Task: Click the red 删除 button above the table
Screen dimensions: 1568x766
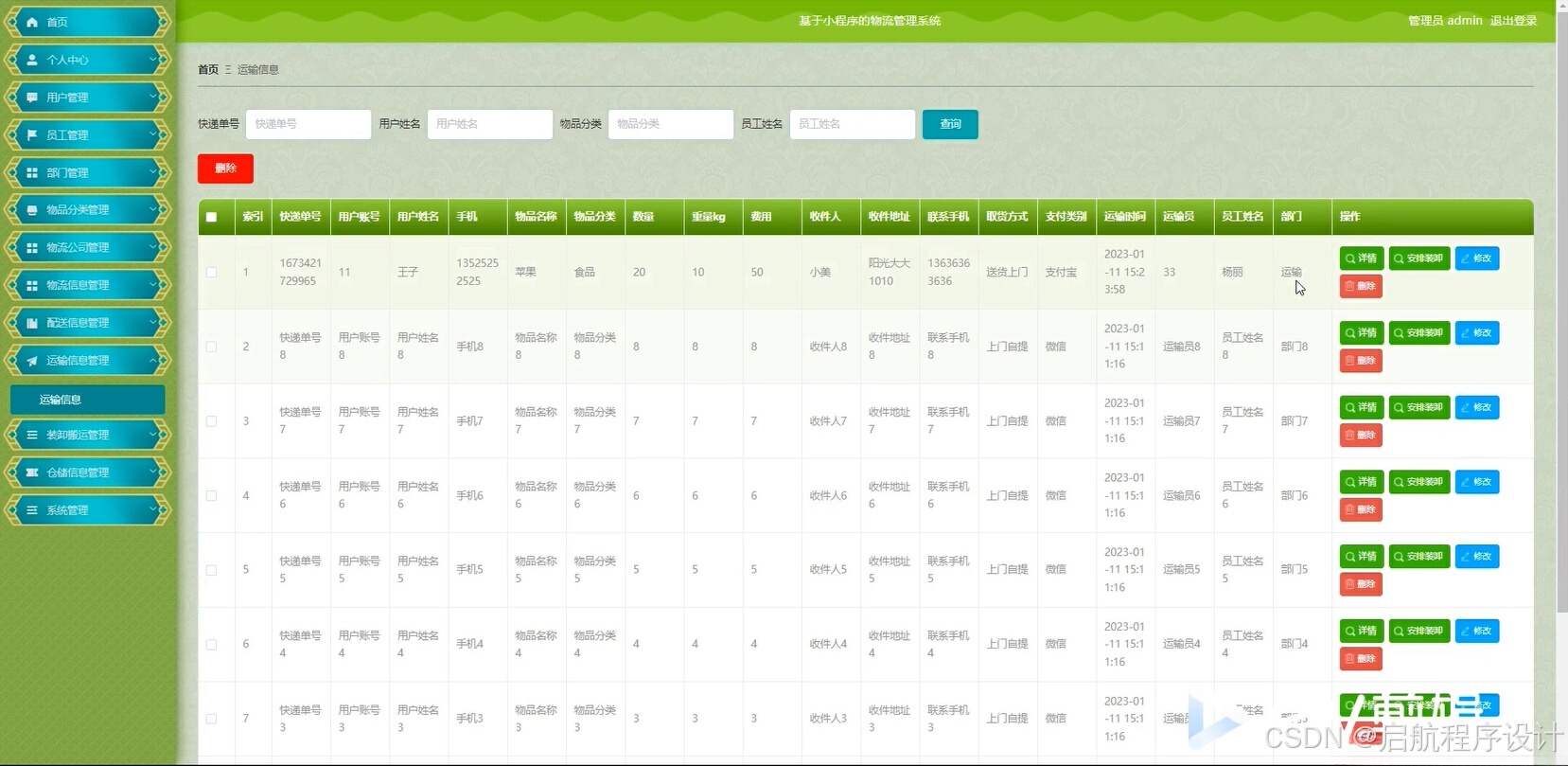Action: 225,169
